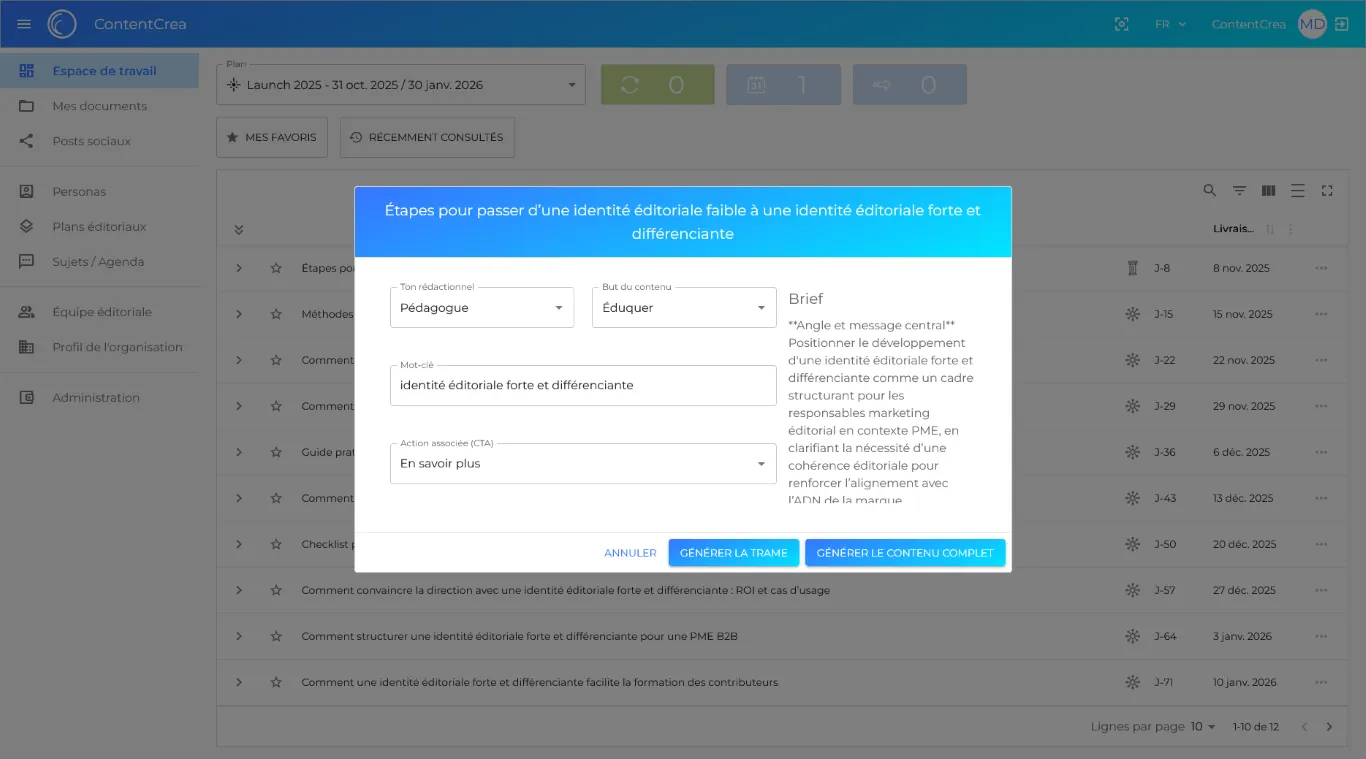Expand the Action associée (CTA) dropdown

[583, 464]
